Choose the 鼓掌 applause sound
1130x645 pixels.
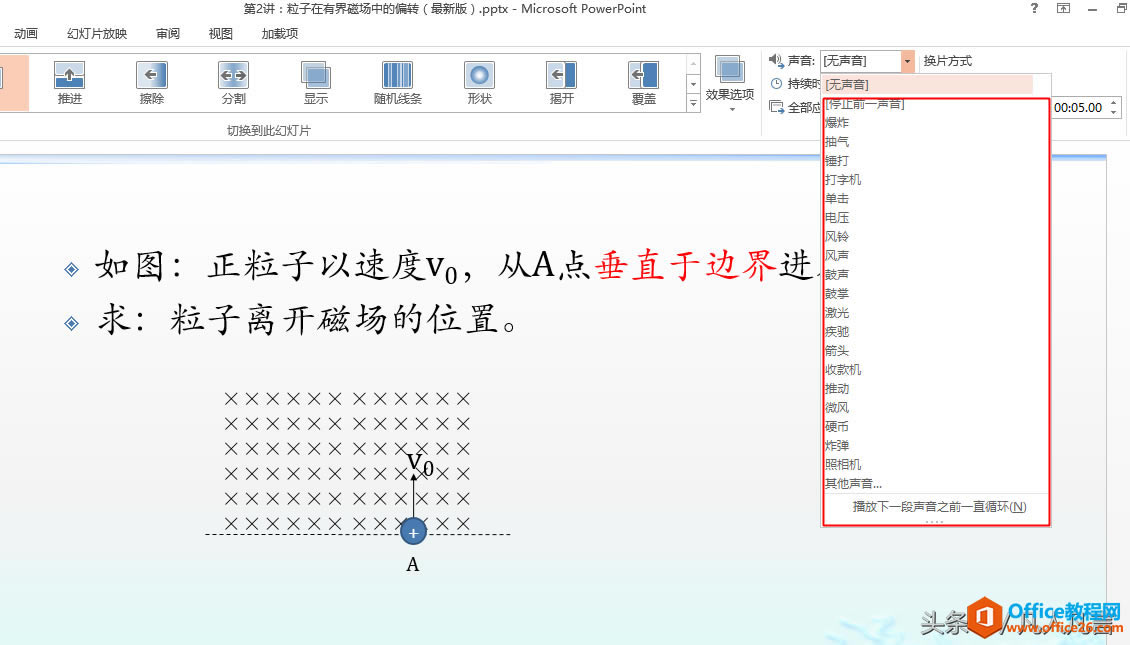[837, 293]
